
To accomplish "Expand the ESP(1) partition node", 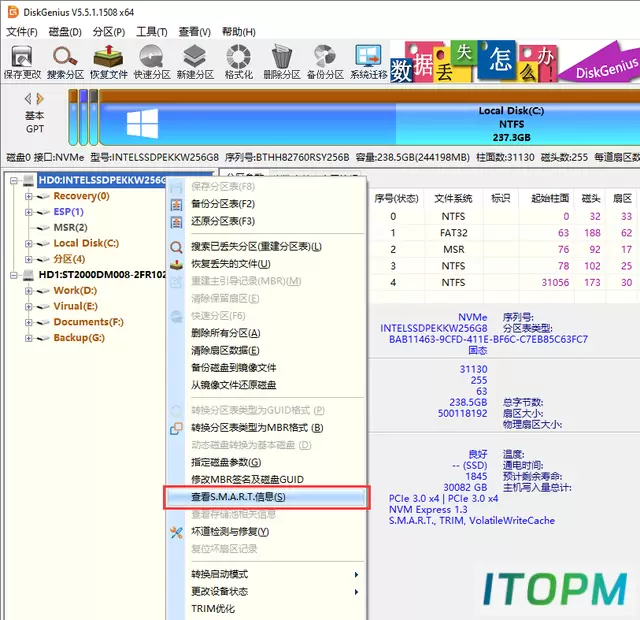I will pyautogui.click(x=29, y=212).
